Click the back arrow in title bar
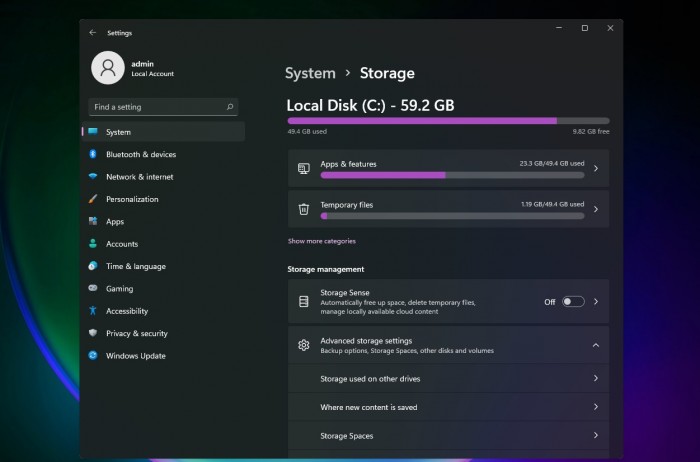This screenshot has width=700, height=462. coord(93,32)
